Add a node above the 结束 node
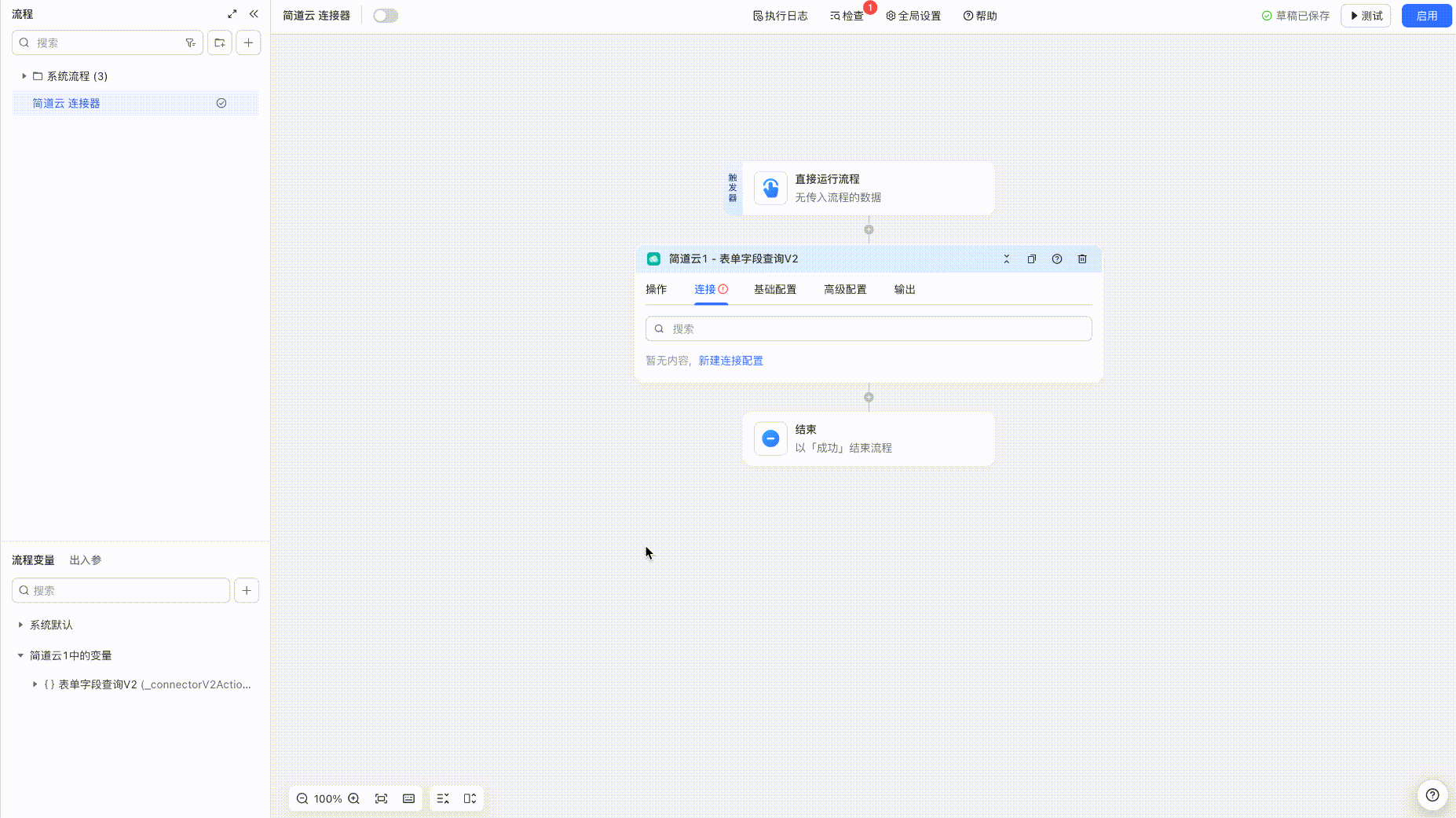Image resolution: width=1456 pixels, height=818 pixels. (869, 397)
